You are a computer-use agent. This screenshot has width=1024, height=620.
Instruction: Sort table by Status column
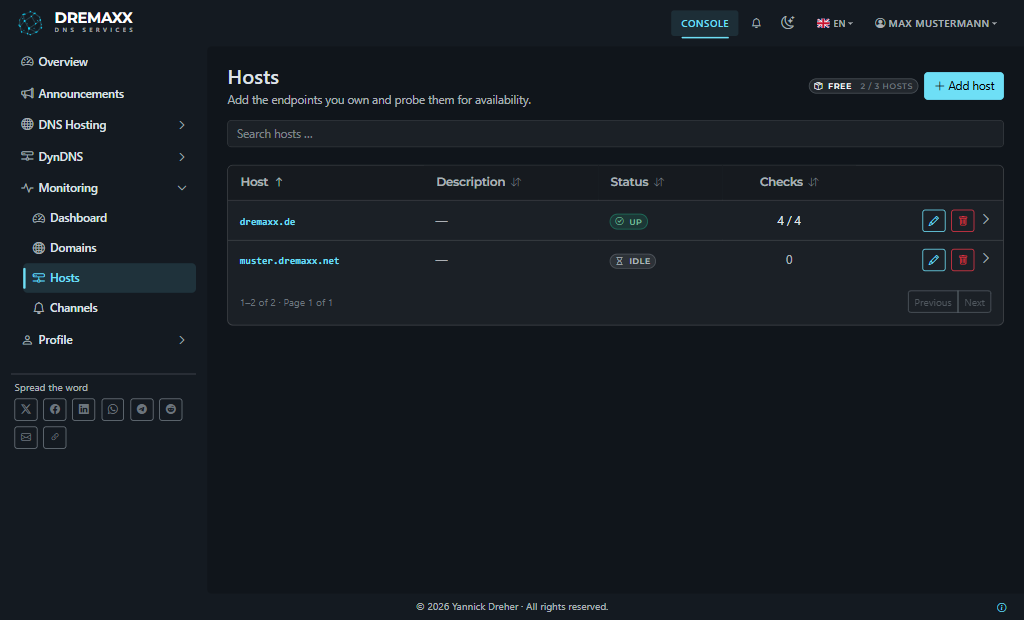pos(637,182)
